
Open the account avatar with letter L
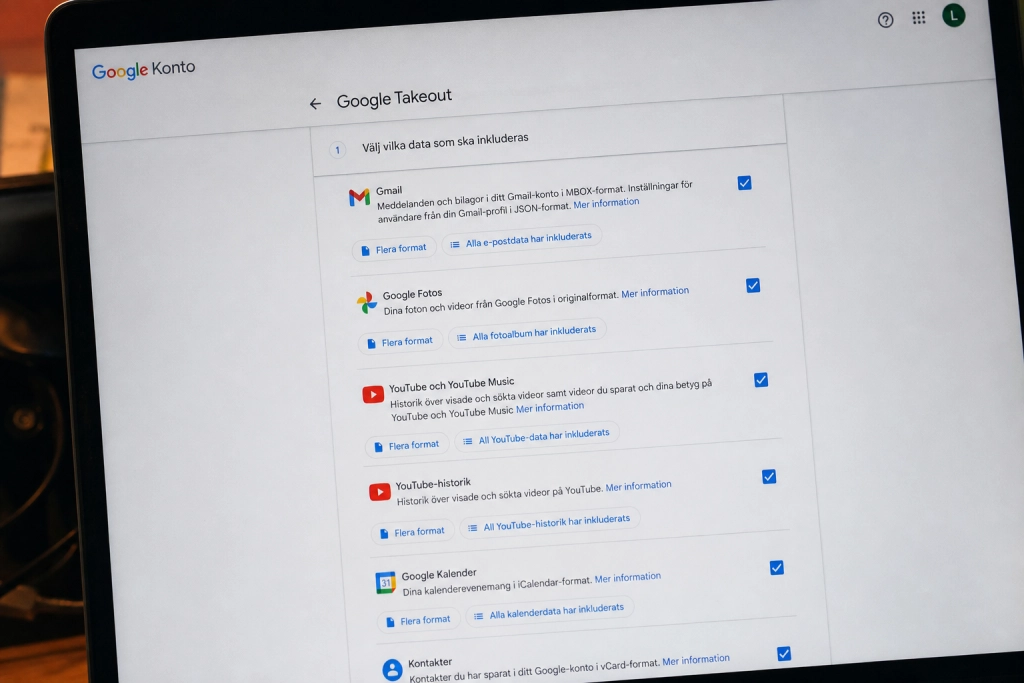coord(953,15)
